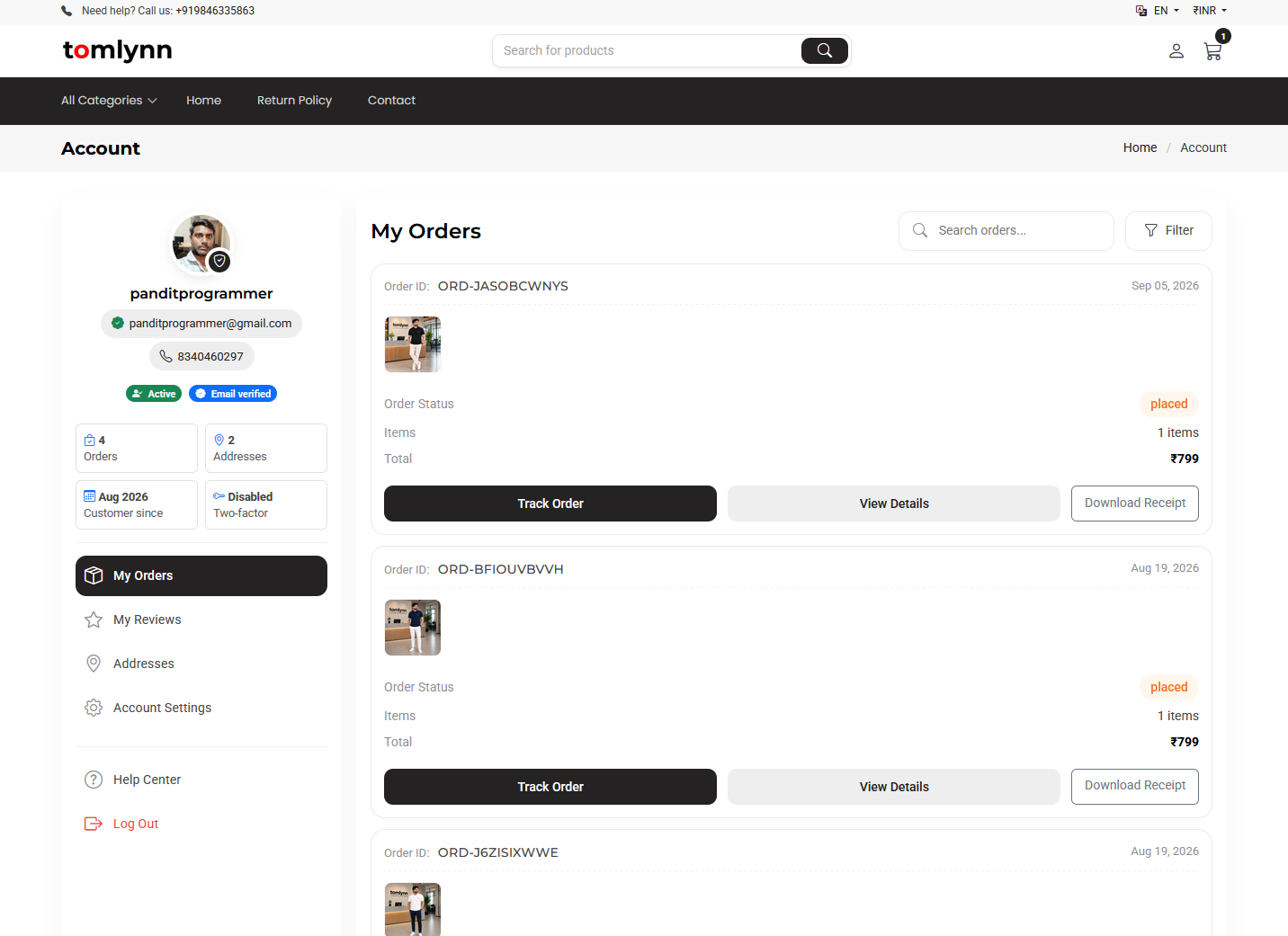Select My Orders in sidebar
The height and width of the screenshot is (936, 1288).
201,575
